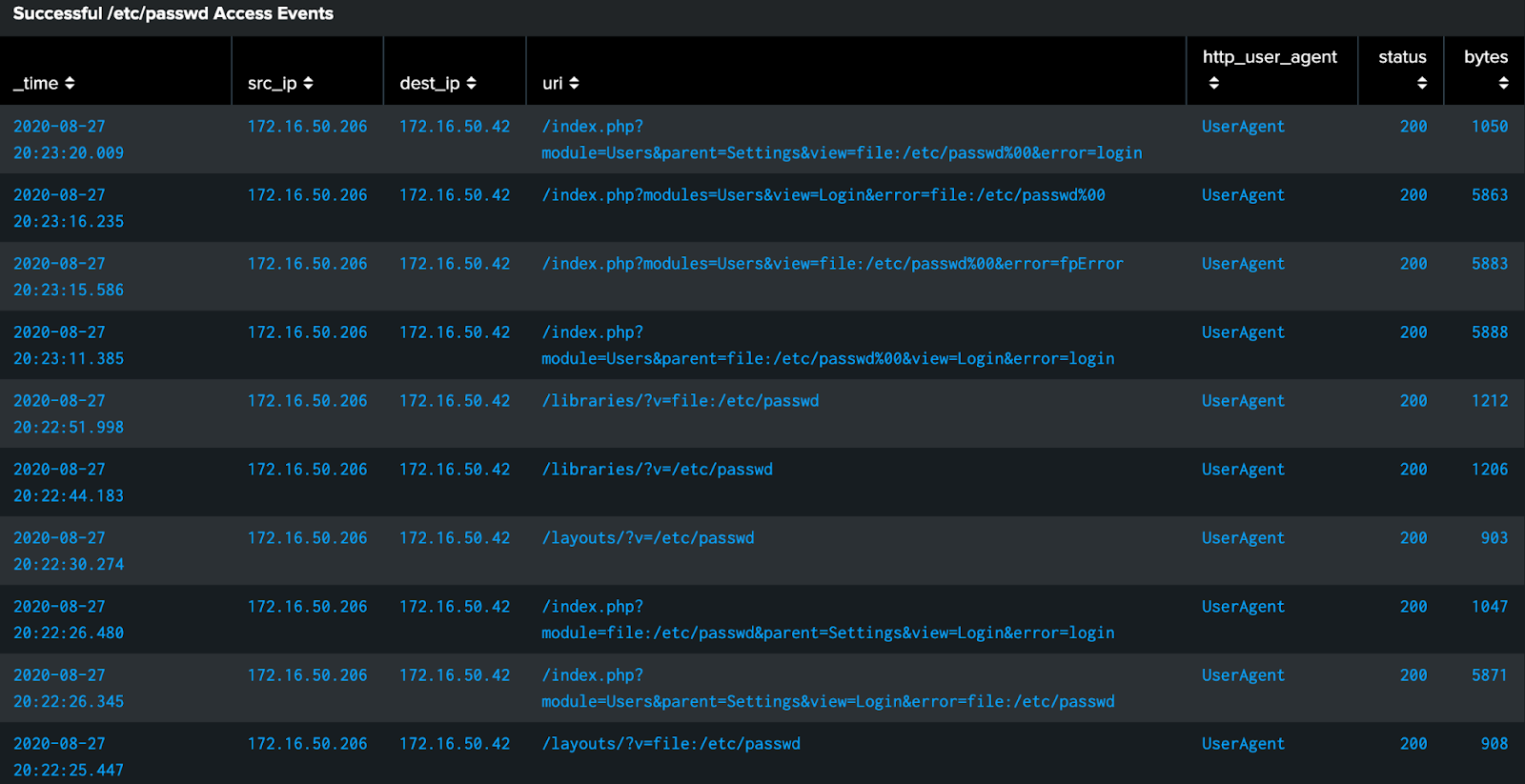This screenshot has height=784, width=1525.
Task: Select the bytes value 903 in the /layouts row
Action: click(1493, 537)
